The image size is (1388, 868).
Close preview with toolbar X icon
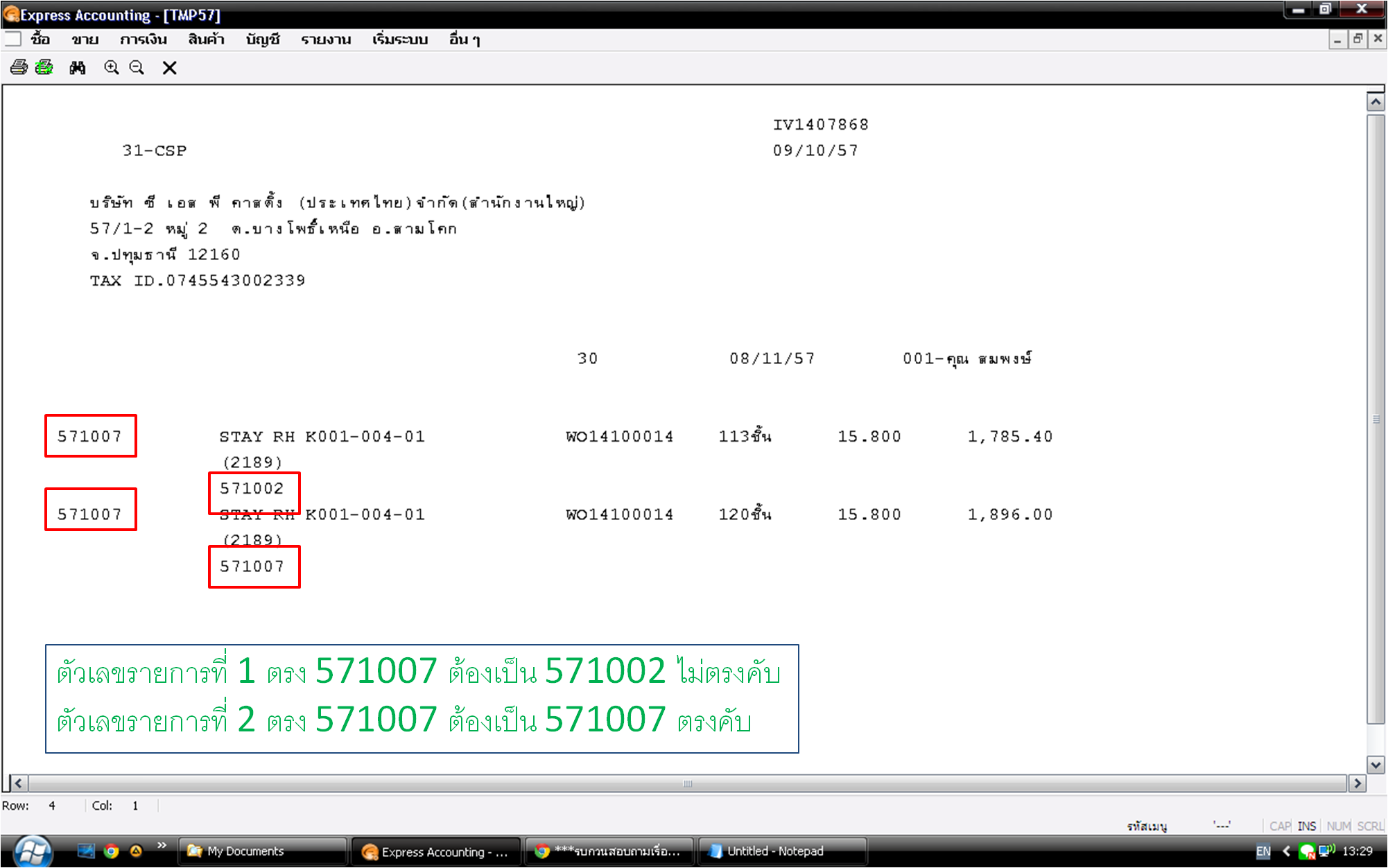(x=169, y=67)
